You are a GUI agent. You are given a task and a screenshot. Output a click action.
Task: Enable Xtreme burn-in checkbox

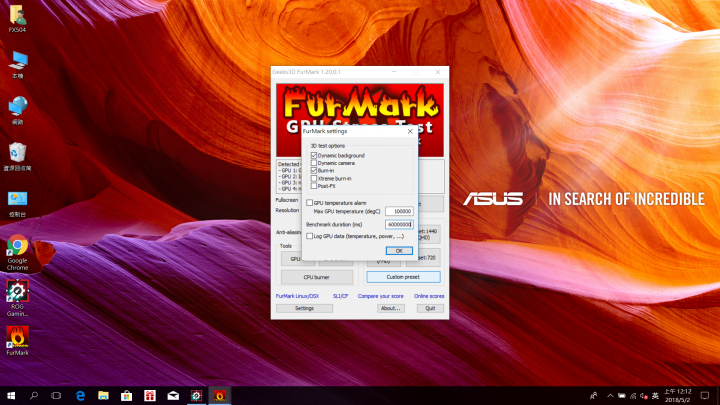click(x=314, y=178)
